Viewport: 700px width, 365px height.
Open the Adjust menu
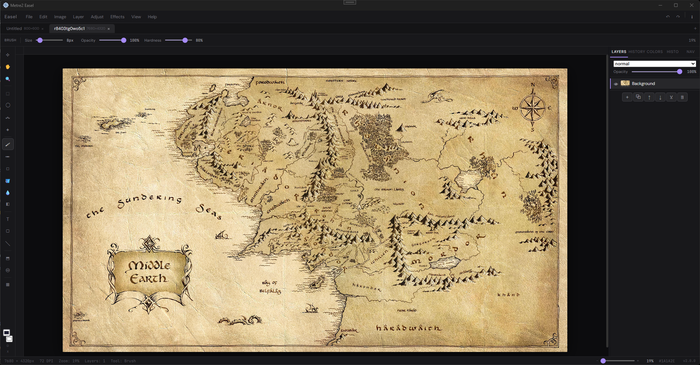click(x=97, y=17)
